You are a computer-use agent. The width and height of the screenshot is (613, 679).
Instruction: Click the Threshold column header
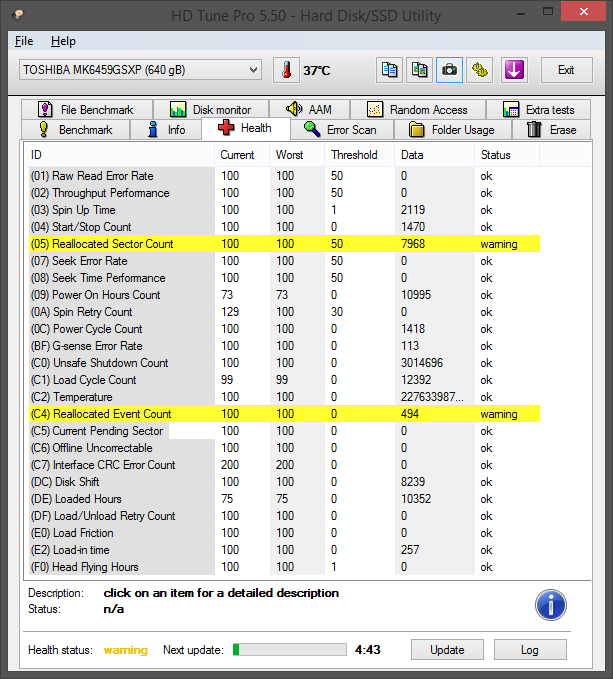coord(359,155)
